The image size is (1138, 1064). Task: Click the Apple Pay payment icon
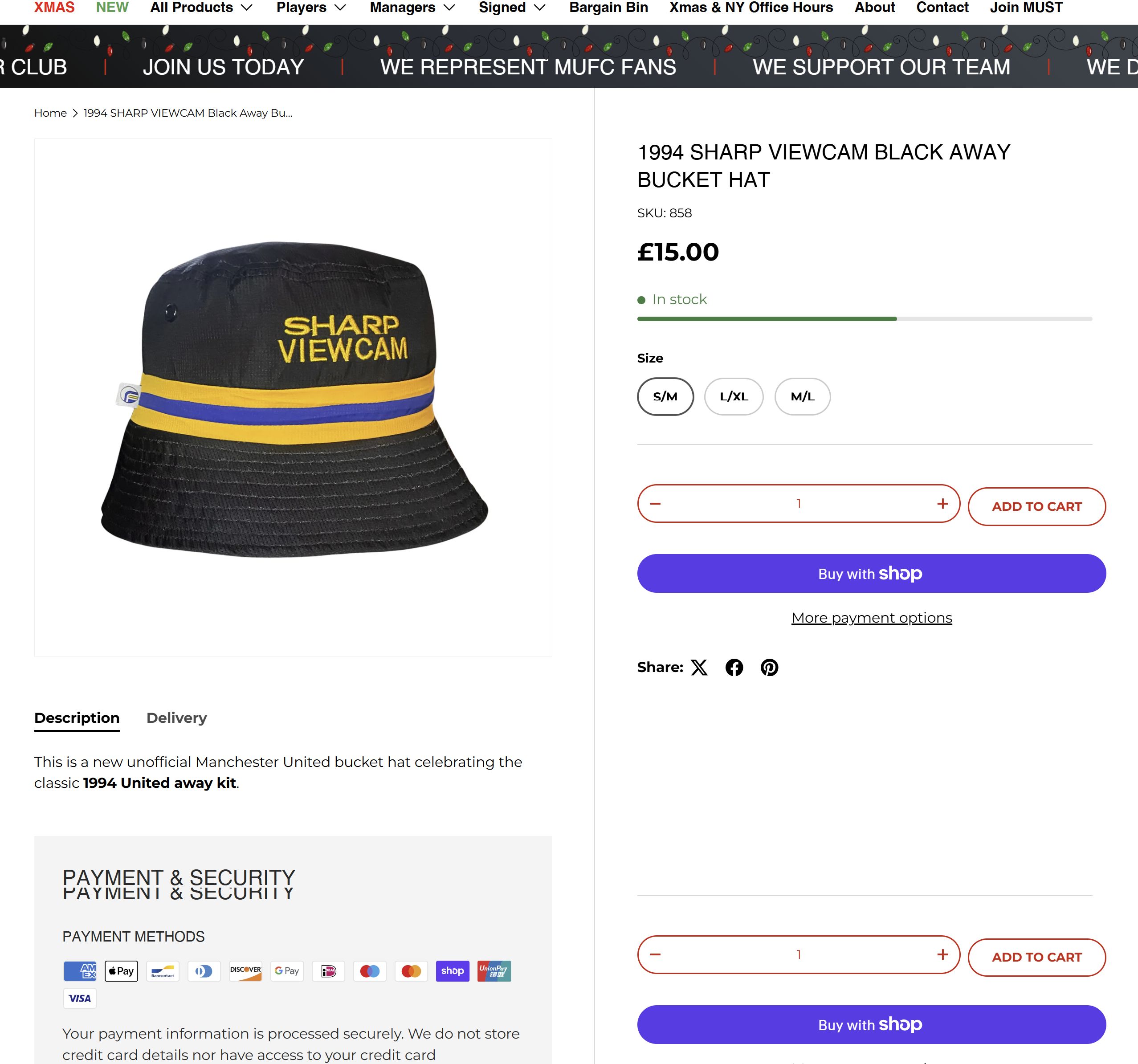point(121,971)
